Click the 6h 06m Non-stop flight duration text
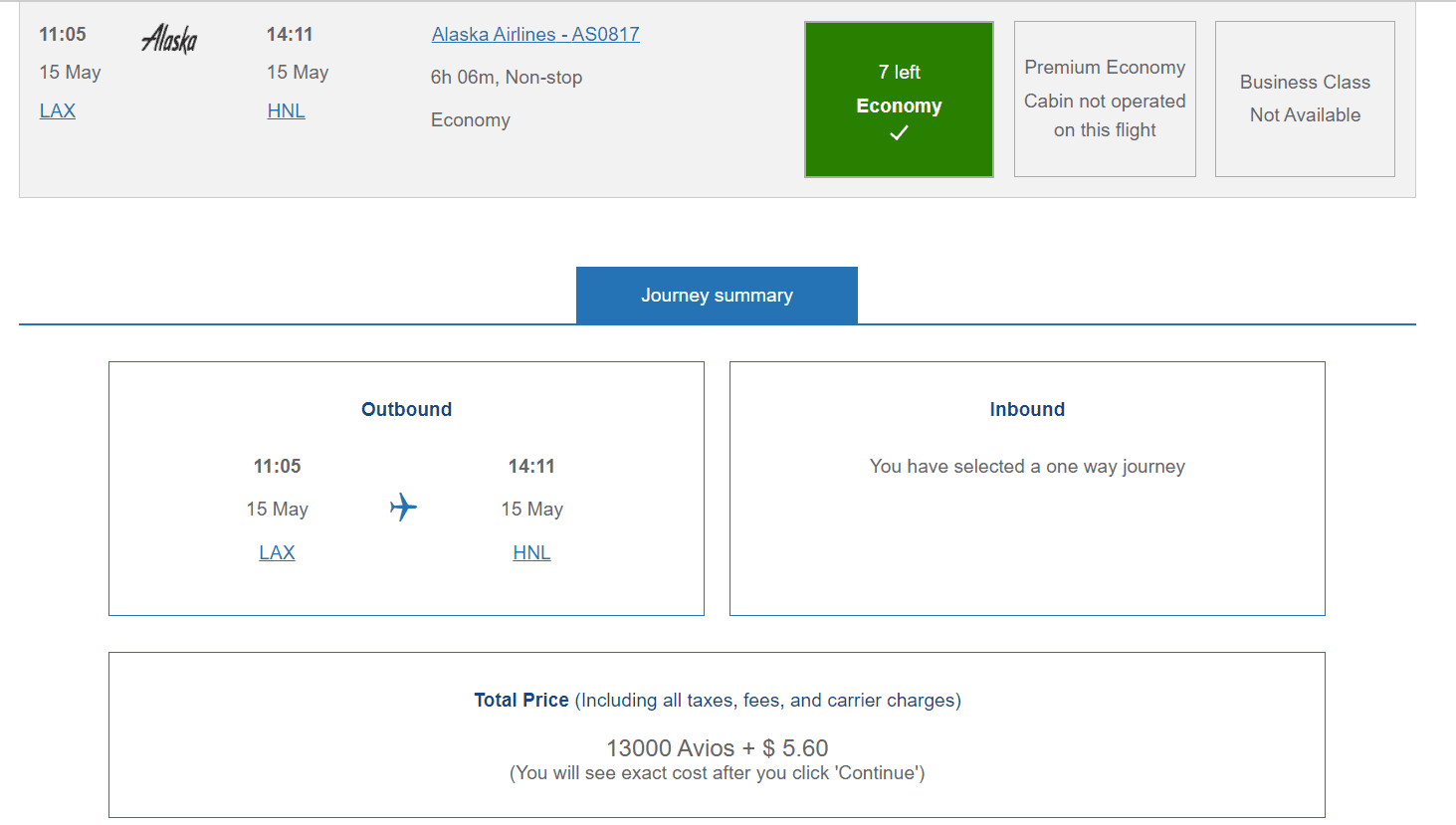Viewport: 1456px width, 825px height. click(506, 77)
